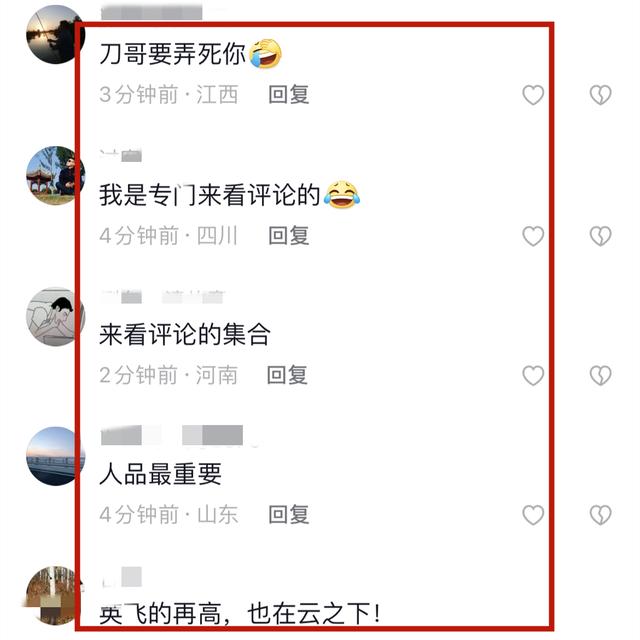Open the fishing silhouette avatar profile
Screen dimensions: 640x640
pyautogui.click(x=56, y=34)
